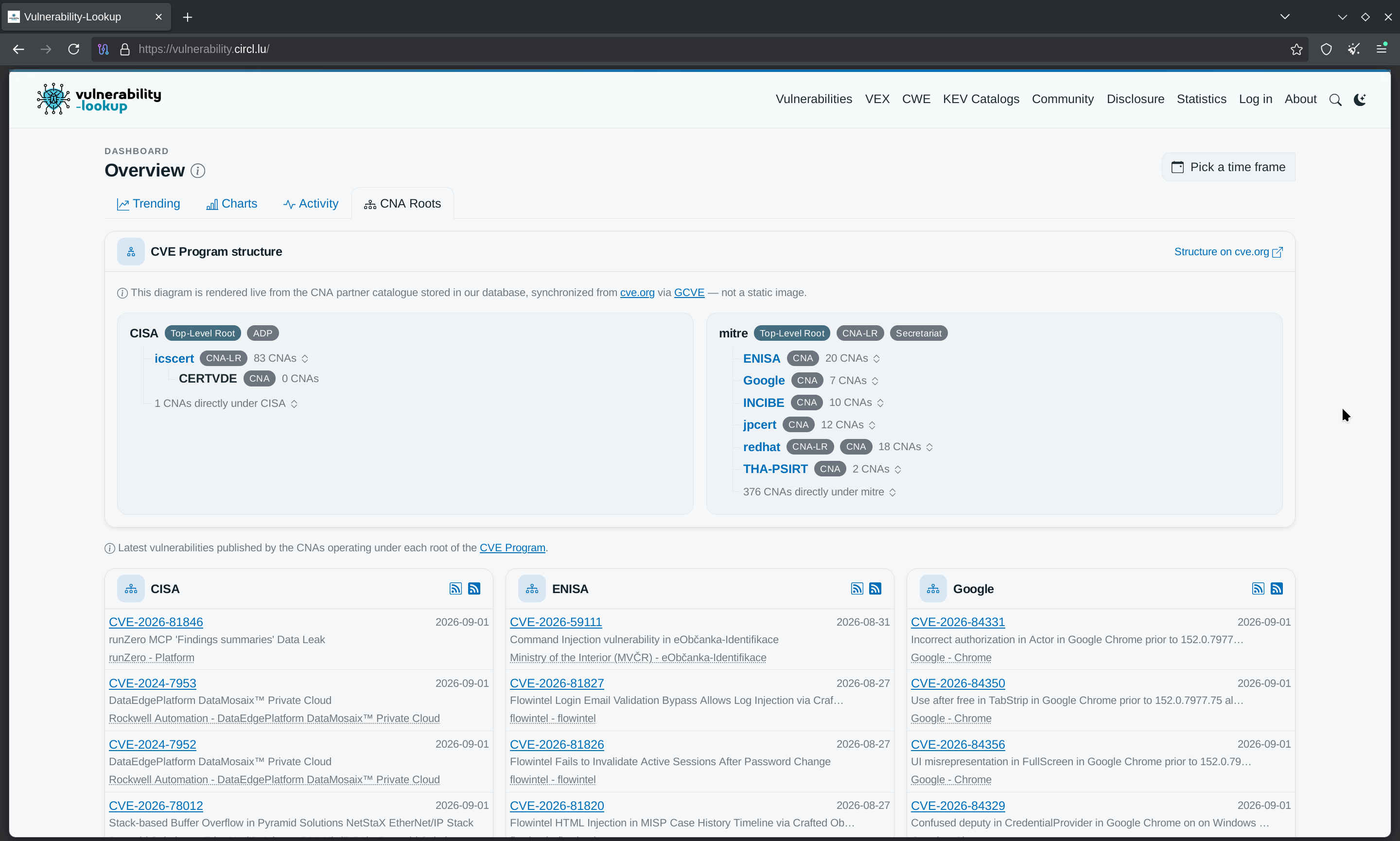The width and height of the screenshot is (1400, 841).
Task: Bookmark this page with the star icon
Action: 1296,49
